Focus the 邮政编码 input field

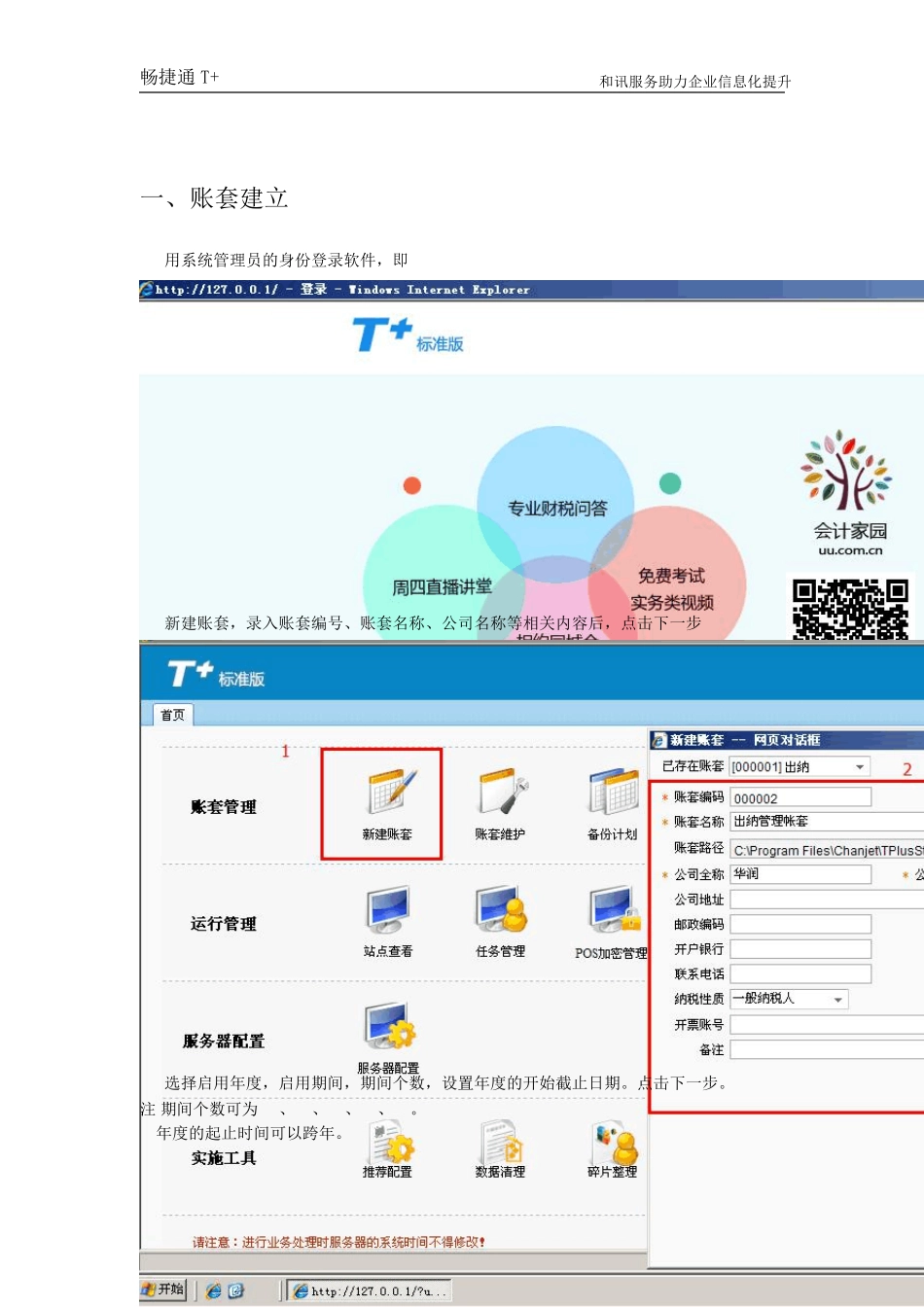[x=800, y=924]
